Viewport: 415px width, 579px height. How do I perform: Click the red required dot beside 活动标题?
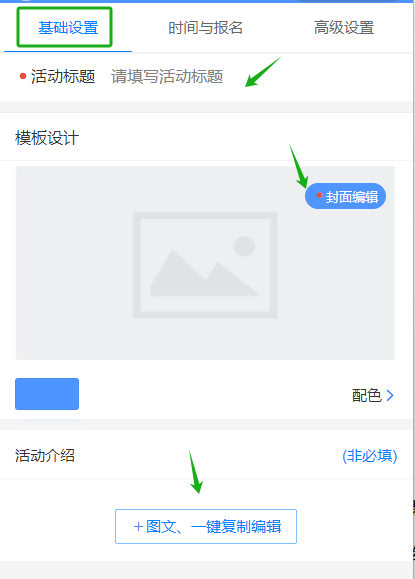click(x=23, y=76)
